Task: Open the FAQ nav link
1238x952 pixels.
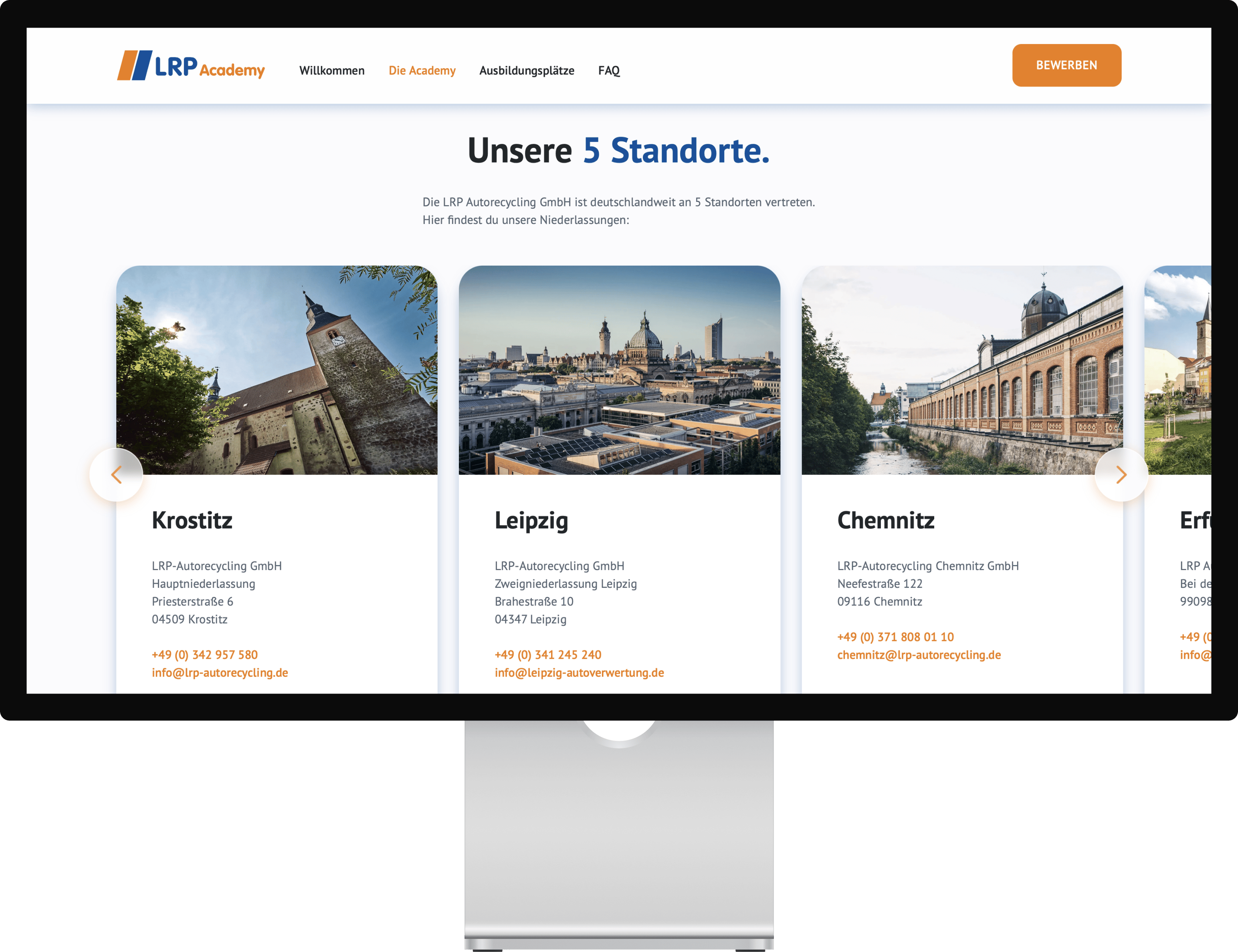Action: (x=609, y=71)
